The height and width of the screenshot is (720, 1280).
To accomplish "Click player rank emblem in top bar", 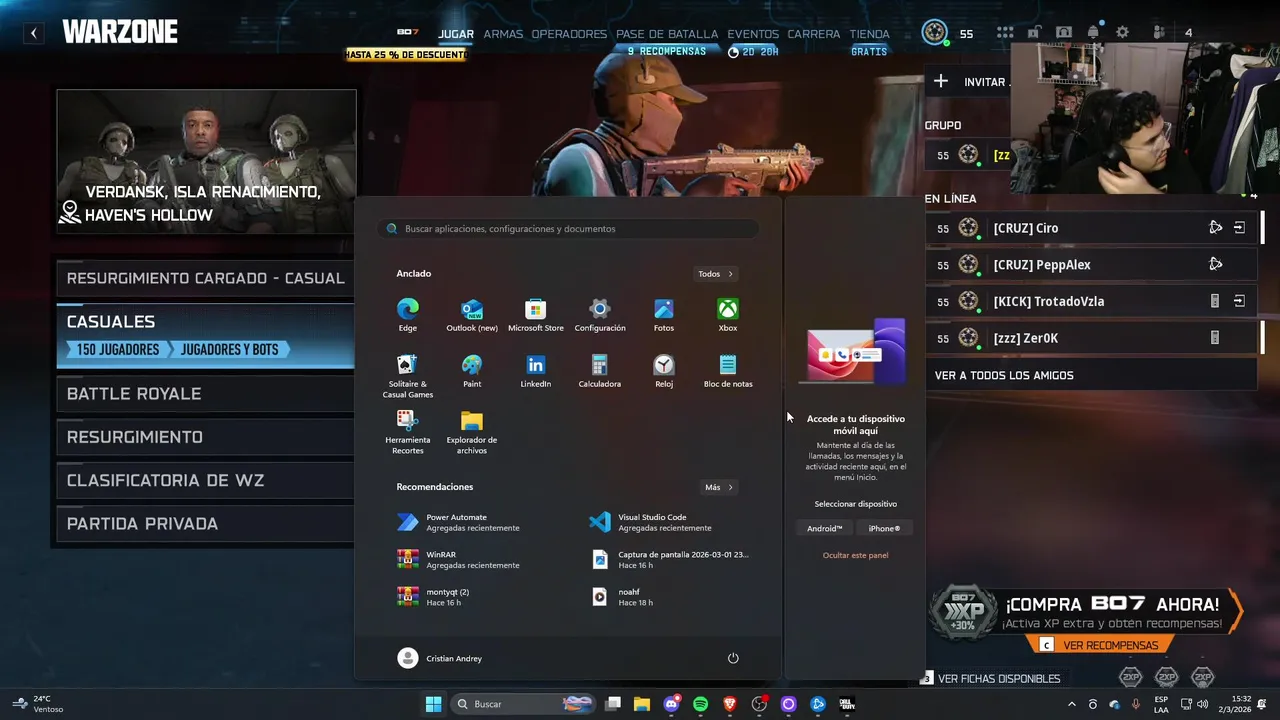I will [x=934, y=33].
